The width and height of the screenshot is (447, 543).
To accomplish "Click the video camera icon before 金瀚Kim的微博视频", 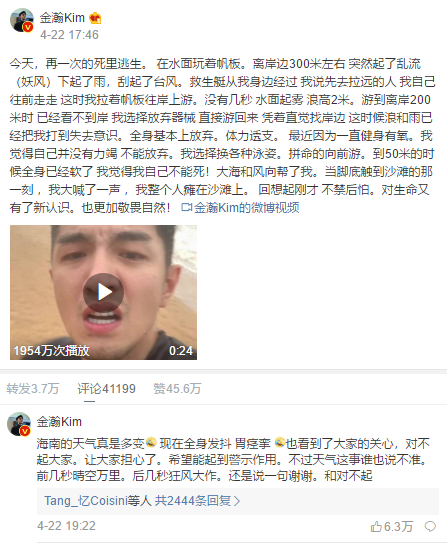I will pos(186,207).
